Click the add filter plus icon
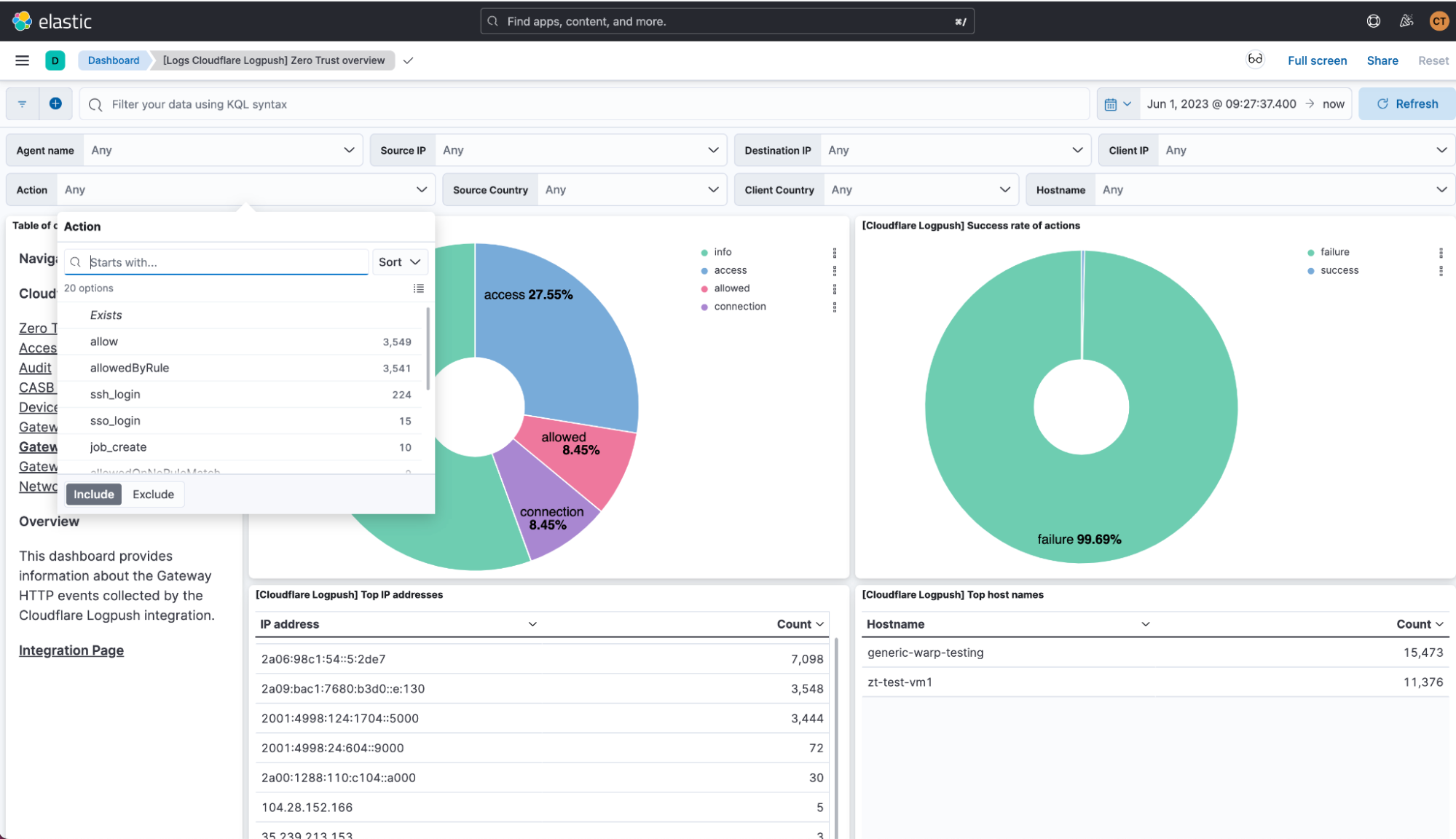This screenshot has width=1456, height=839. (55, 103)
